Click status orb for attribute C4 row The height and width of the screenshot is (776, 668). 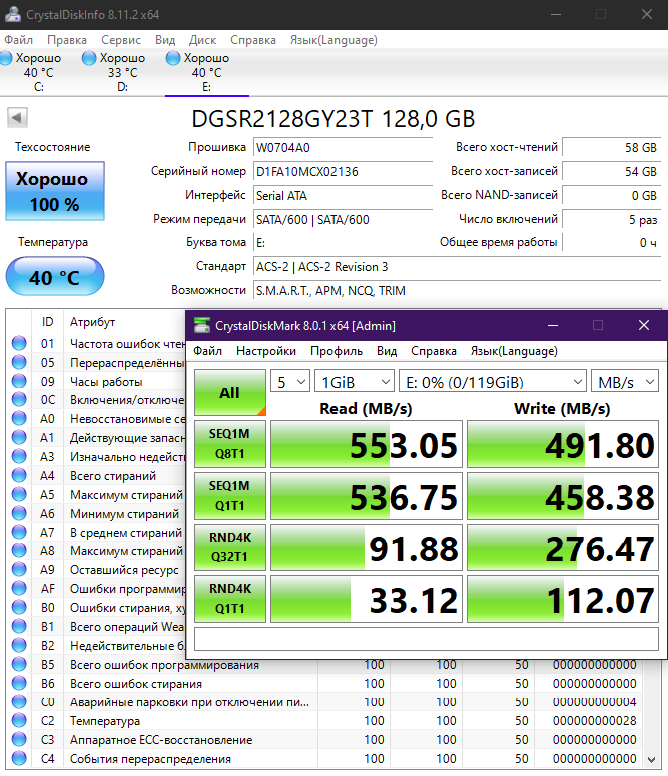(19, 759)
